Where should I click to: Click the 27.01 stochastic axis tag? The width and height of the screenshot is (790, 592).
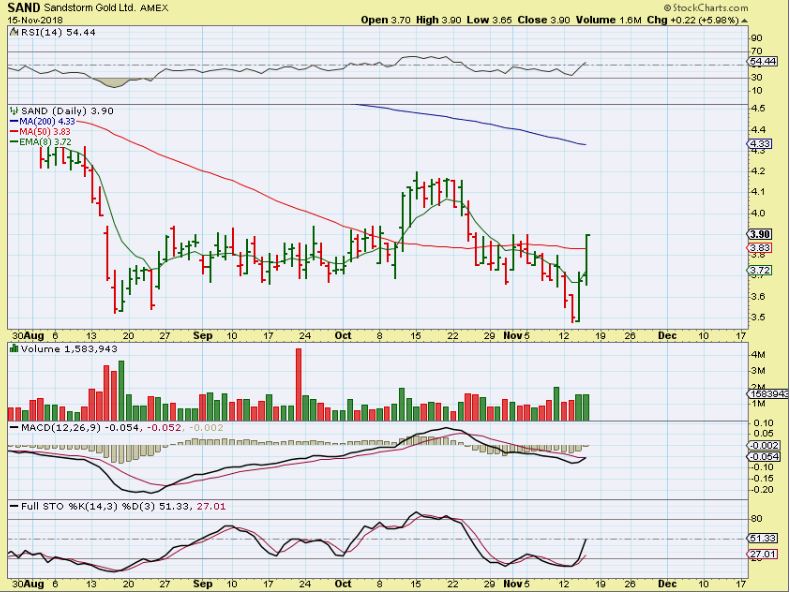point(762,554)
